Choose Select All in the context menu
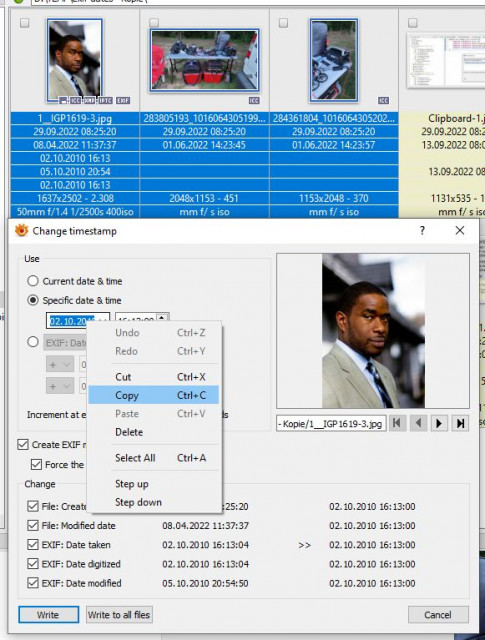485x640 pixels. click(154, 458)
